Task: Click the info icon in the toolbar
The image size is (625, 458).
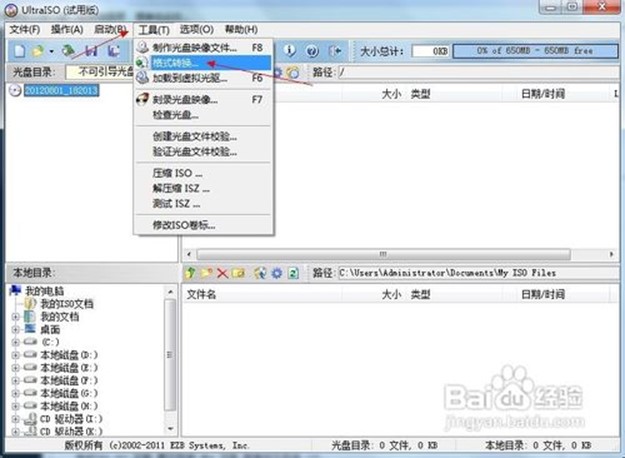Action: (x=291, y=50)
